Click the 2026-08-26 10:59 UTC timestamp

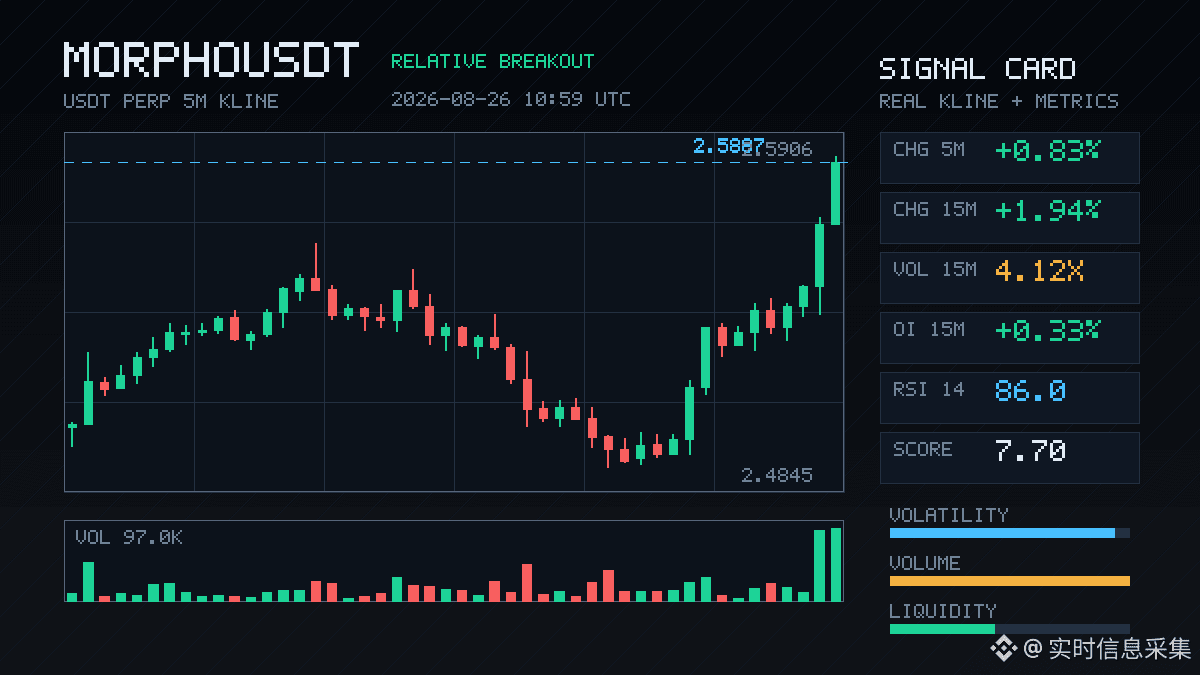click(511, 99)
